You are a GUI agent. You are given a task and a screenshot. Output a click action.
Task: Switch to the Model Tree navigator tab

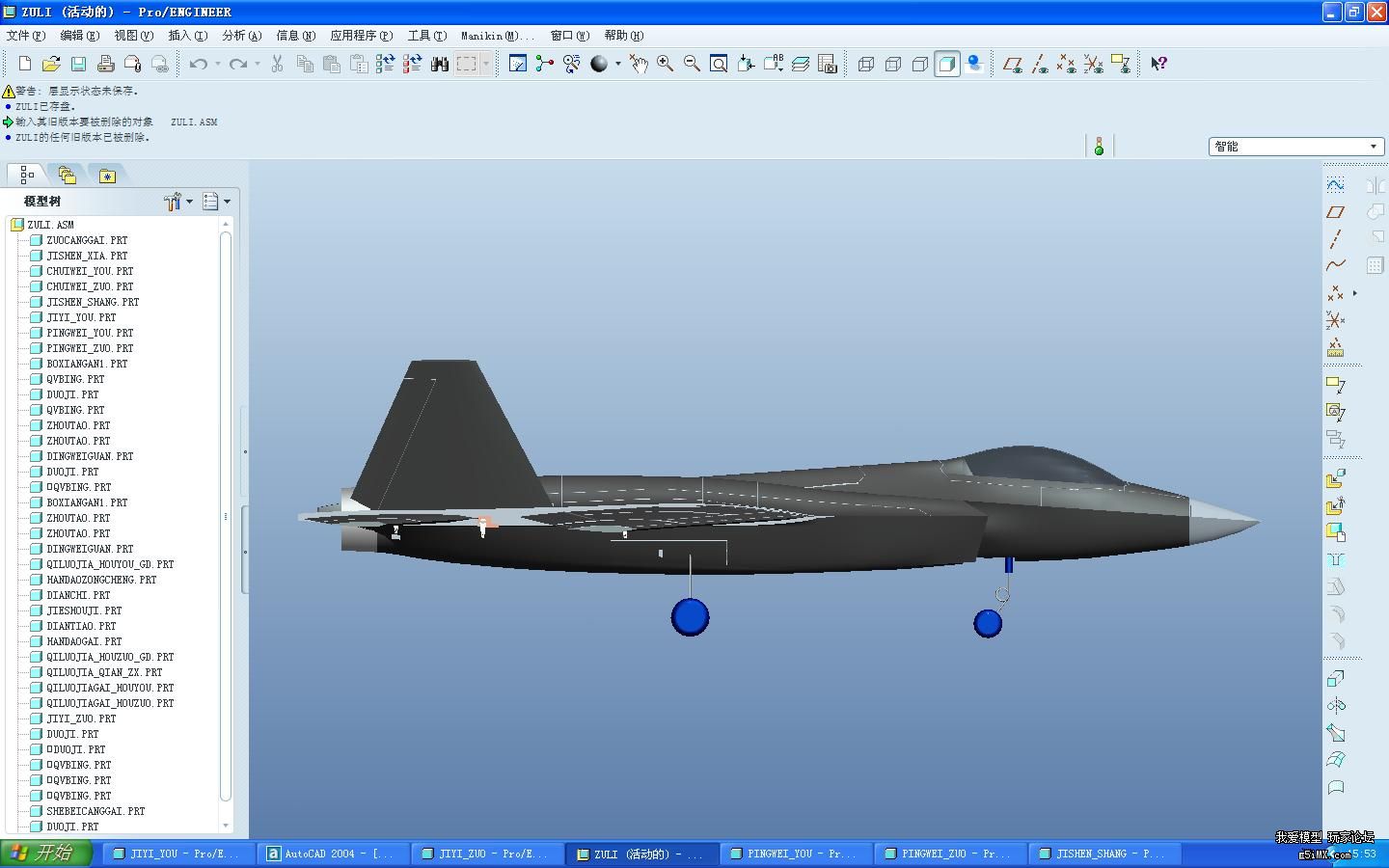click(27, 175)
